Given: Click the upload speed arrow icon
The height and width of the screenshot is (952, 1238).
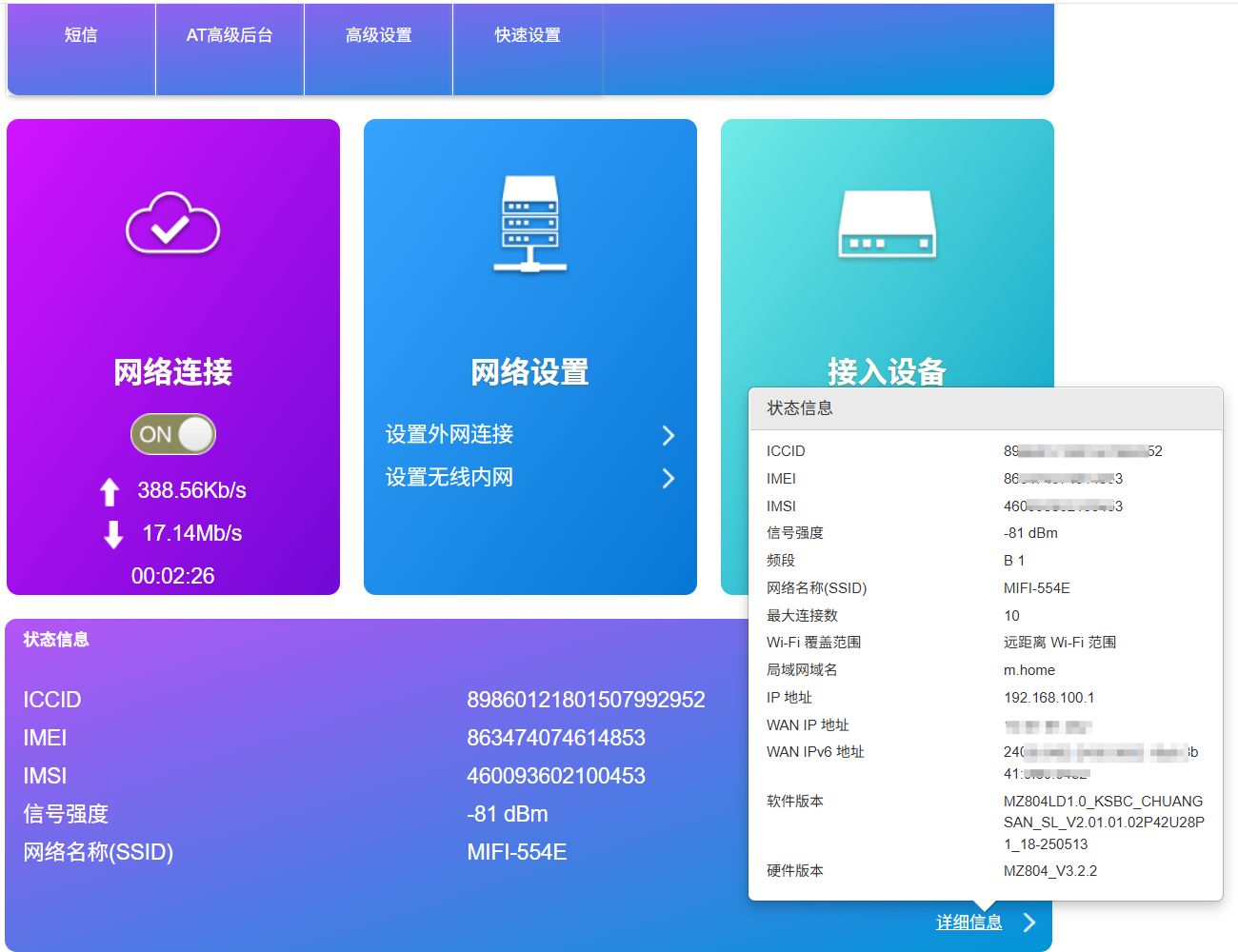Looking at the screenshot, I should pyautogui.click(x=110, y=491).
